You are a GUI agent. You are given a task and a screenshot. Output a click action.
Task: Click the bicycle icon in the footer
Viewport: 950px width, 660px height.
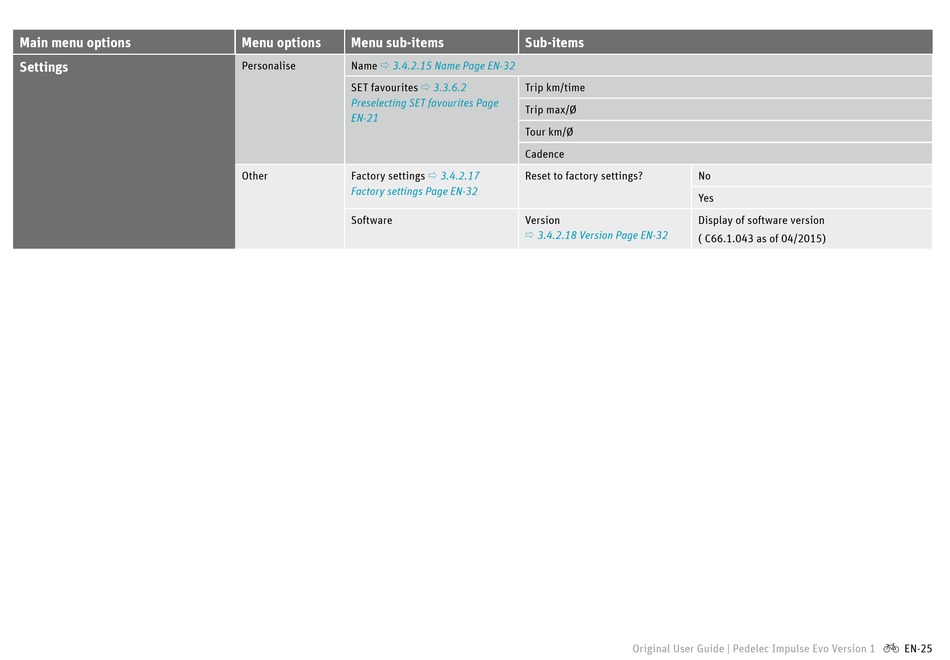[891, 648]
